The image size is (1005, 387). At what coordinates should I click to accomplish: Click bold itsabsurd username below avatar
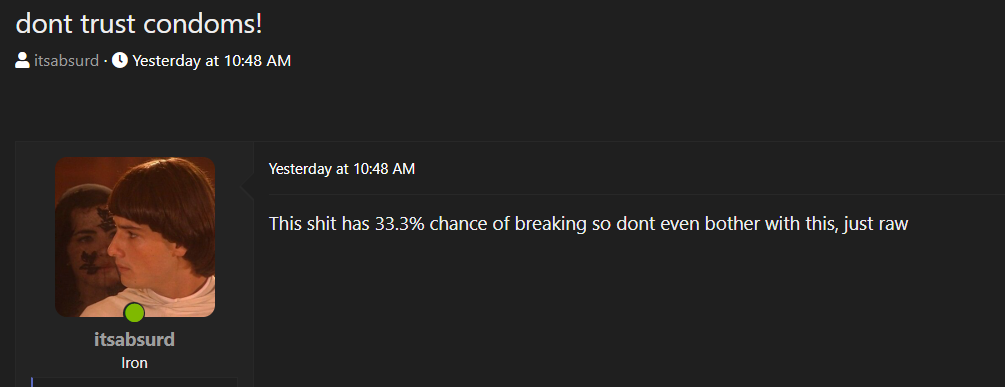[135, 340]
